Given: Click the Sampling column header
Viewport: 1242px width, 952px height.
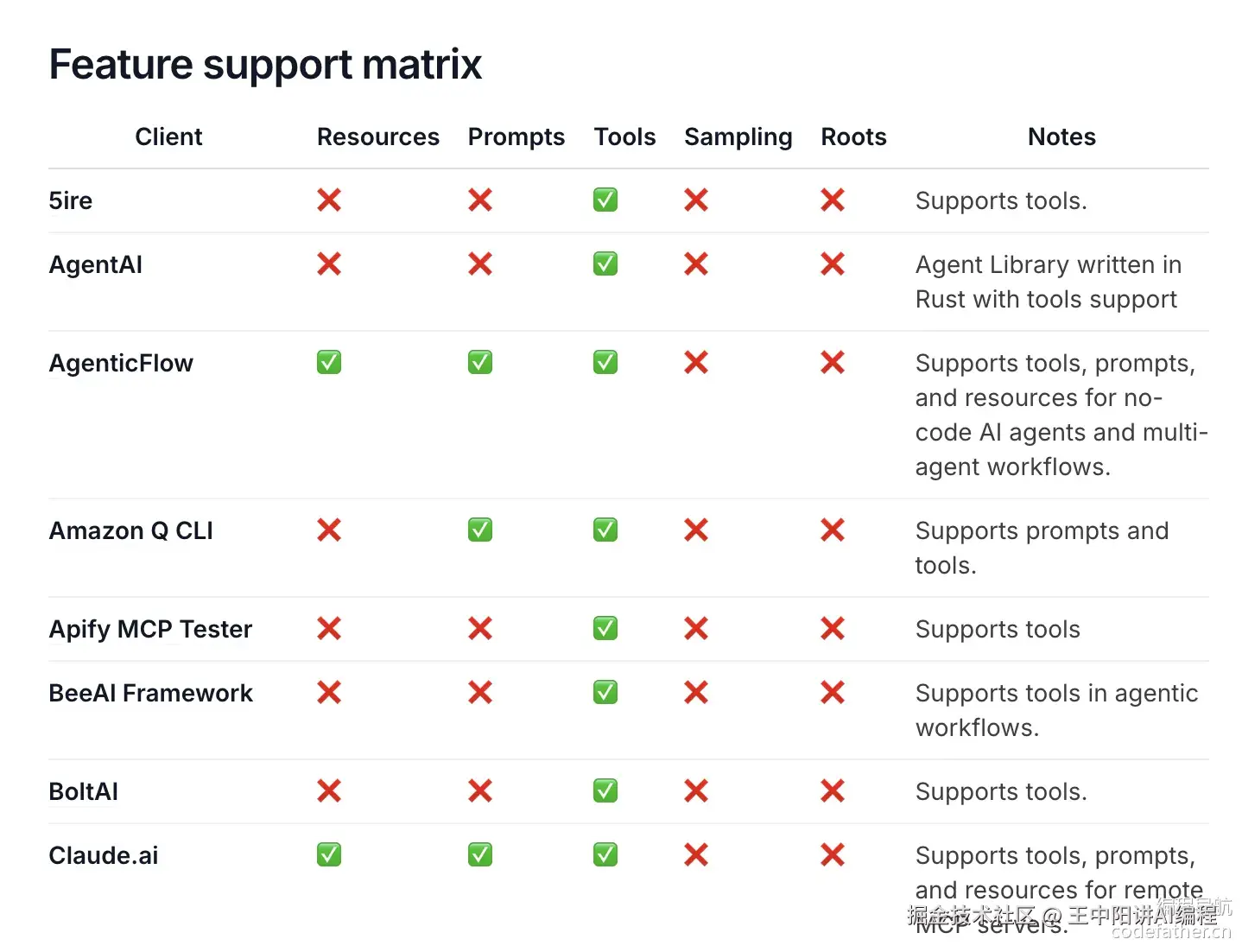Looking at the screenshot, I should click(738, 137).
